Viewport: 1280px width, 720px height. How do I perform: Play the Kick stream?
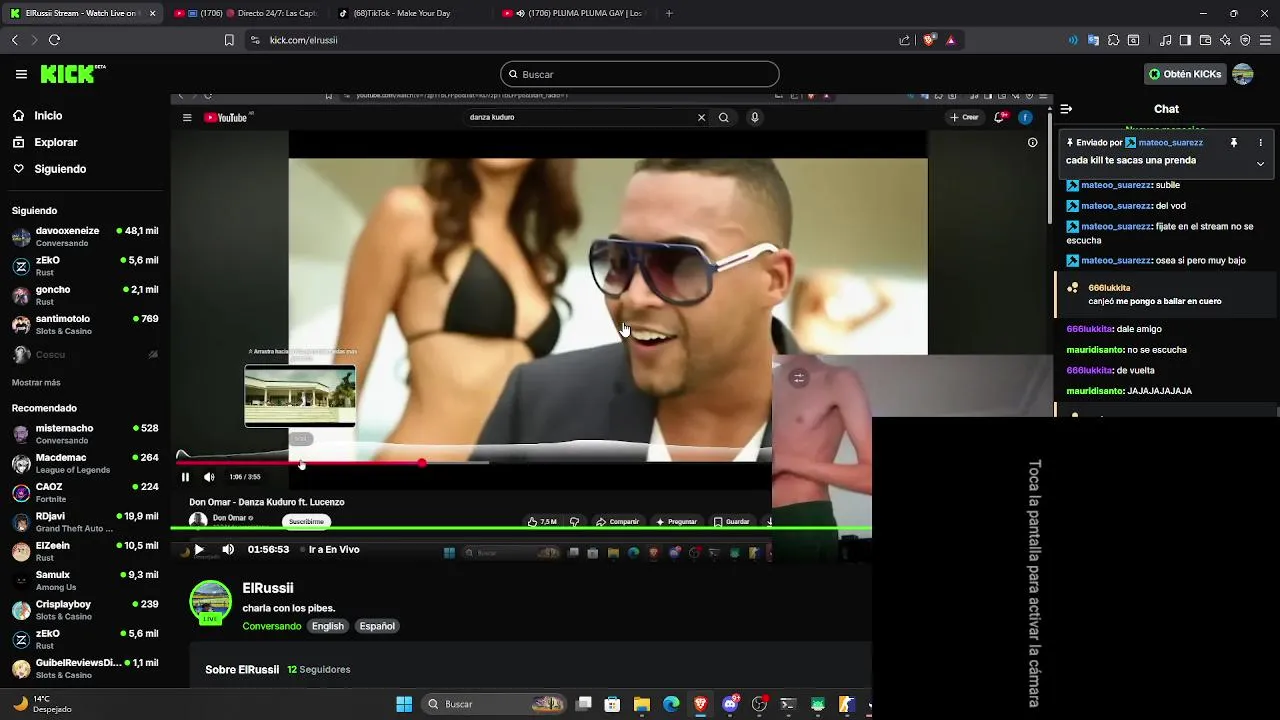[199, 549]
